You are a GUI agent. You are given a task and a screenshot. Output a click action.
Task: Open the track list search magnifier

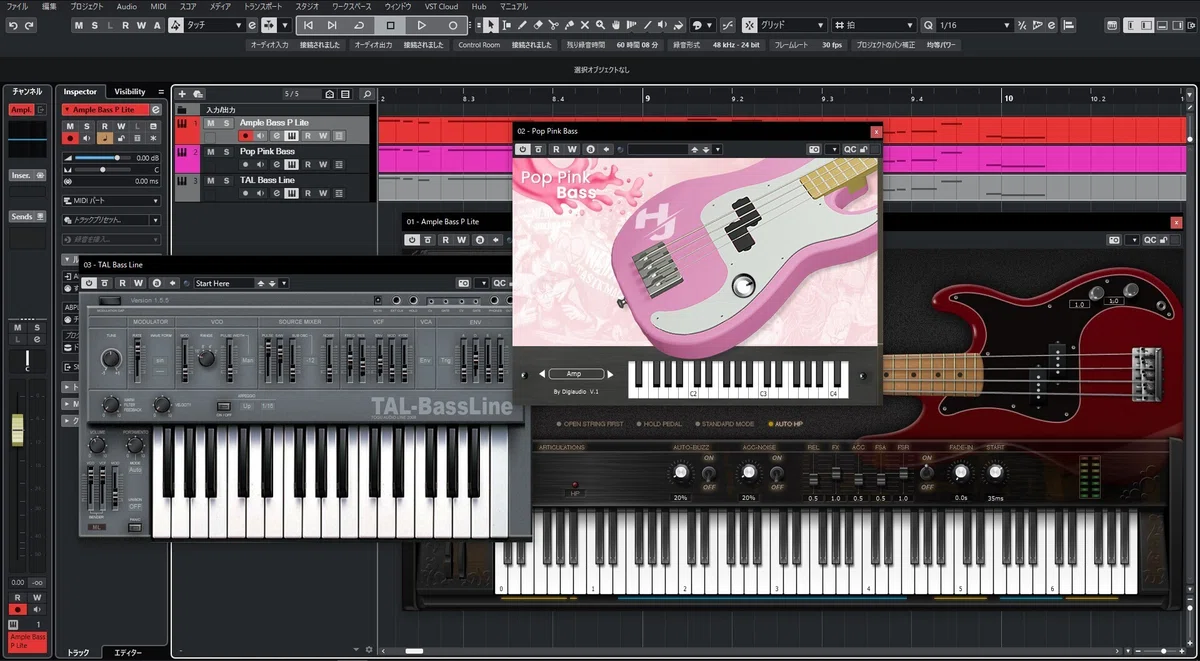(367, 94)
